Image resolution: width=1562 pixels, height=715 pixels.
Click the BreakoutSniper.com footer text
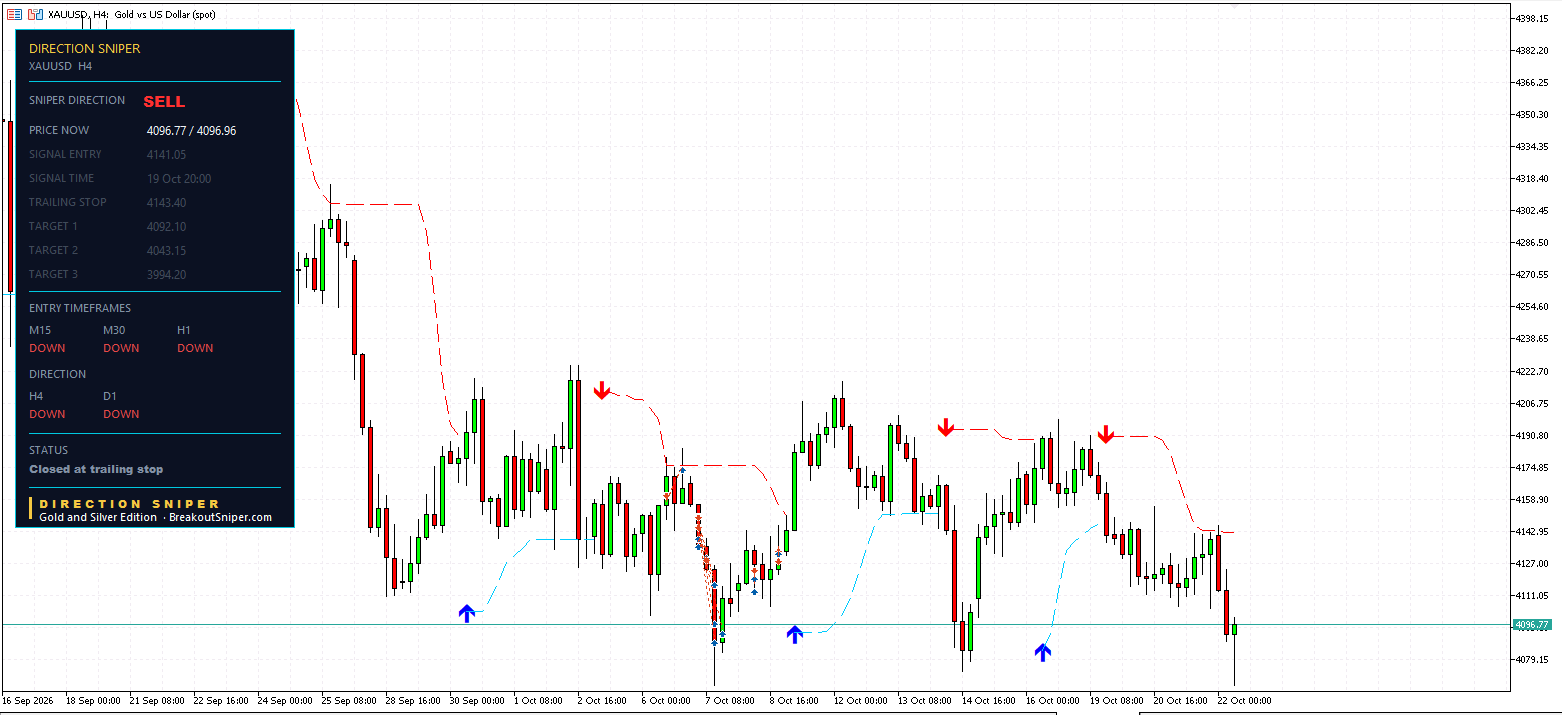(220, 517)
